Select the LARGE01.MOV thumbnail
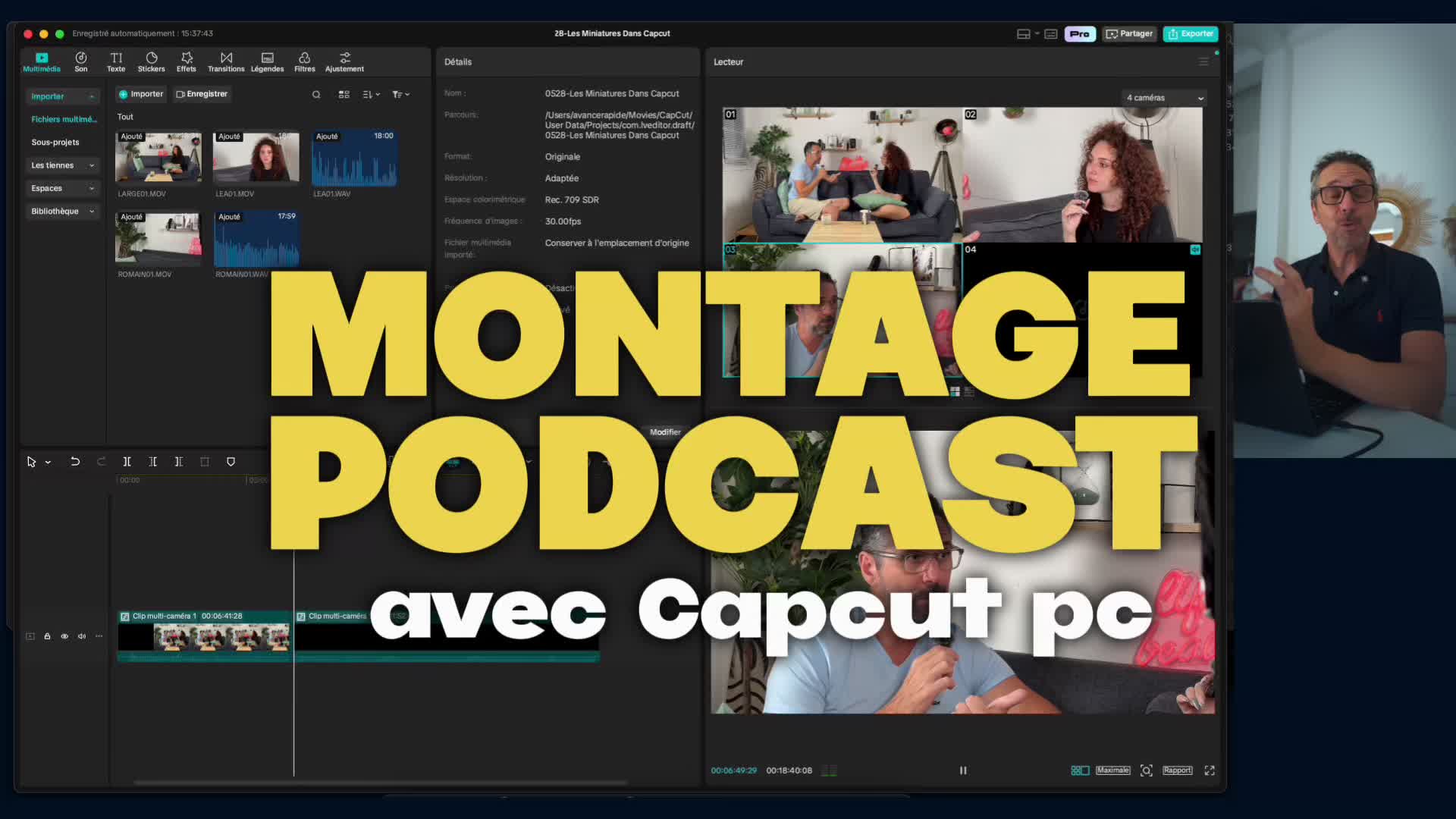 [158, 157]
